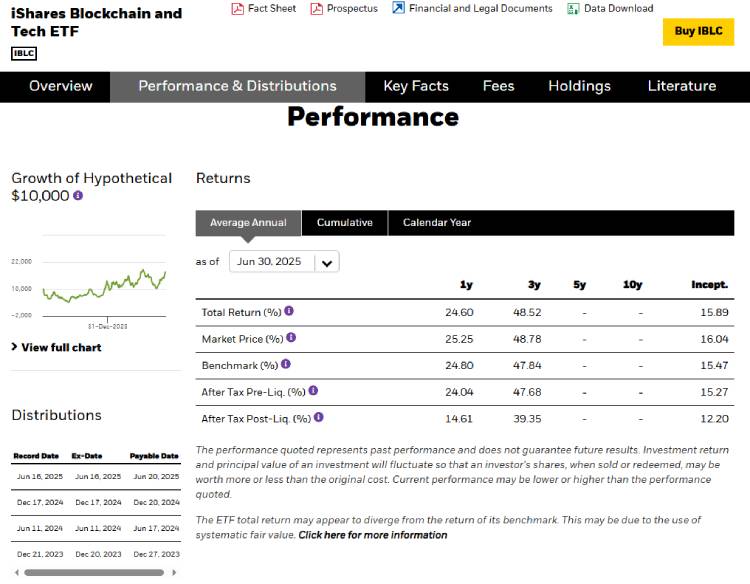Image resolution: width=750 pixels, height=584 pixels.
Task: Open the Fees tab
Action: pos(498,86)
